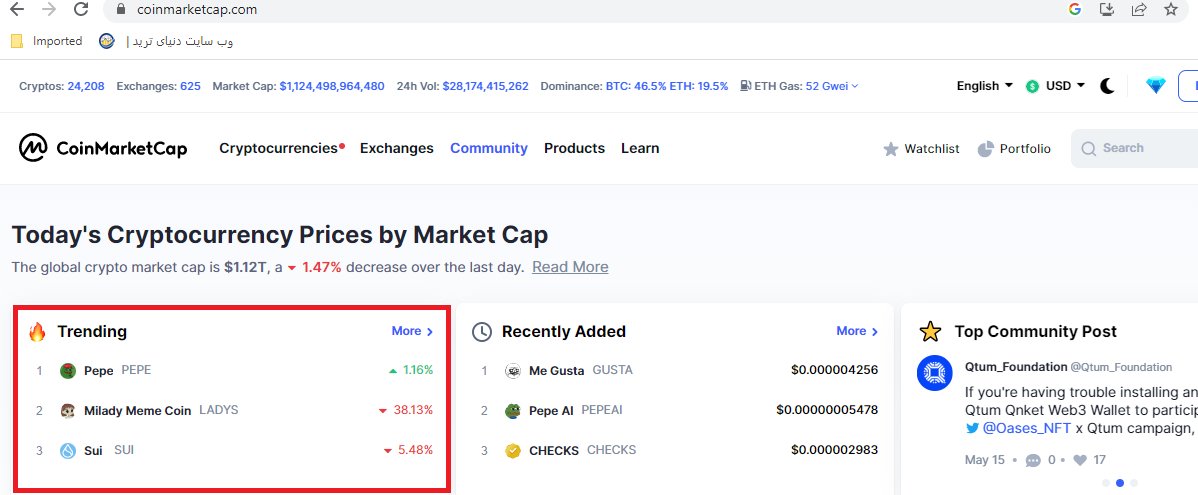Image resolution: width=1198 pixels, height=495 pixels.
Task: Click the Google icon in address bar
Action: 1075,10
